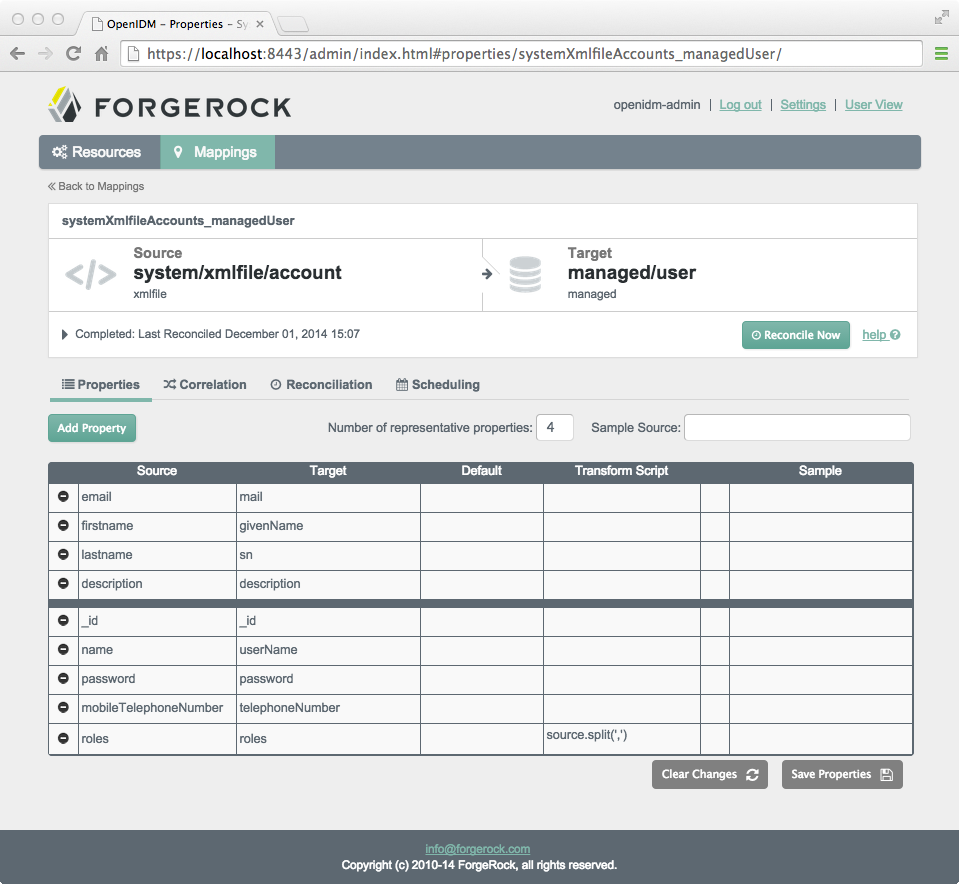The height and width of the screenshot is (884, 959).
Task: Open the Resources menu
Action: (100, 152)
